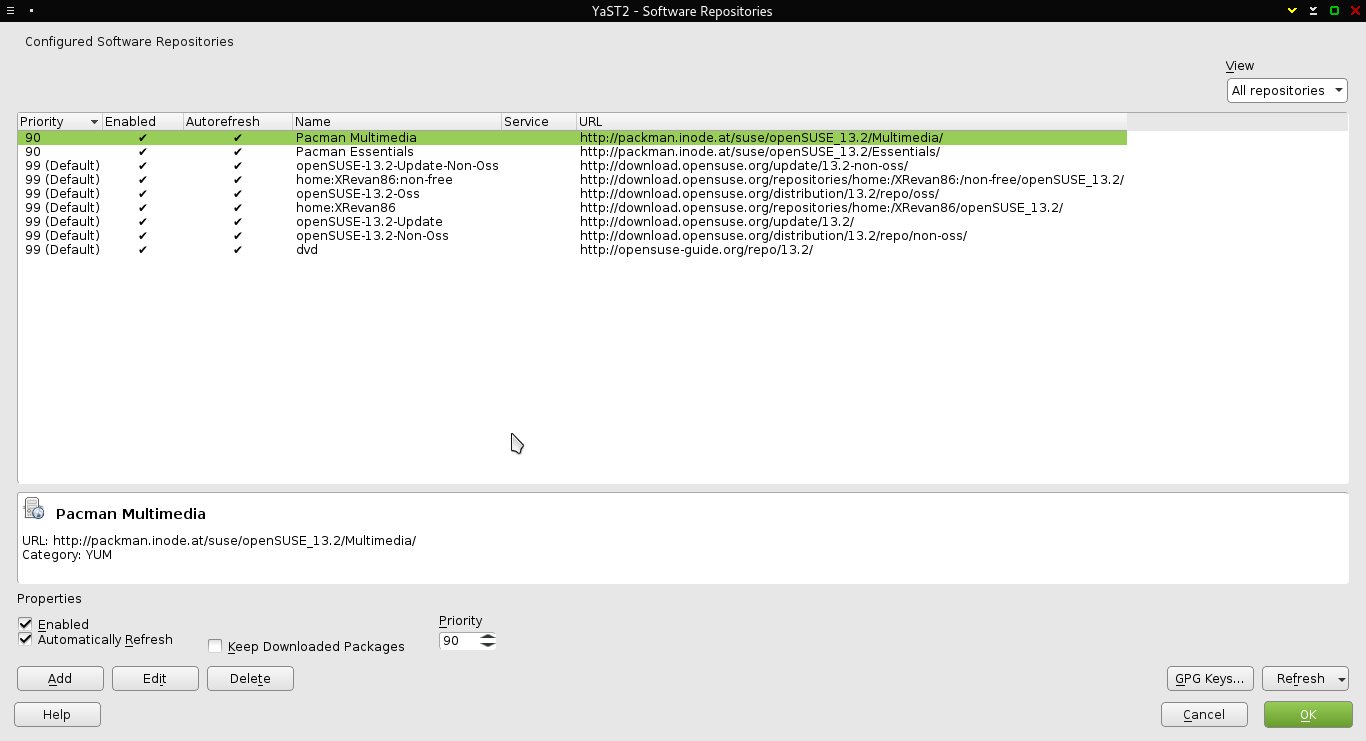
Task: Click the packman.inode.at Essentials URL cell
Action: [x=760, y=151]
